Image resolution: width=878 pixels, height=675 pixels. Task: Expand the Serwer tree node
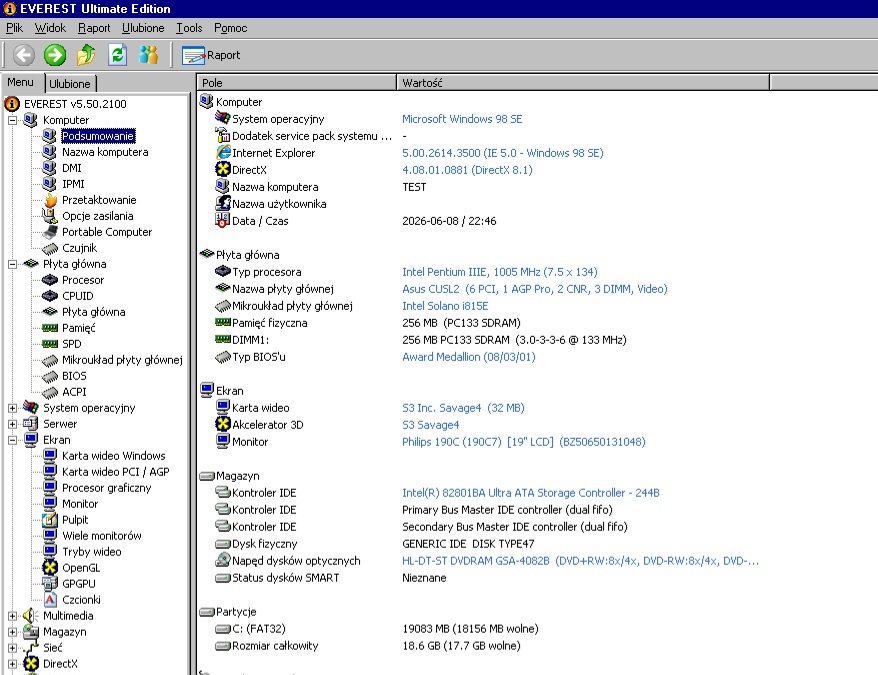pos(12,424)
